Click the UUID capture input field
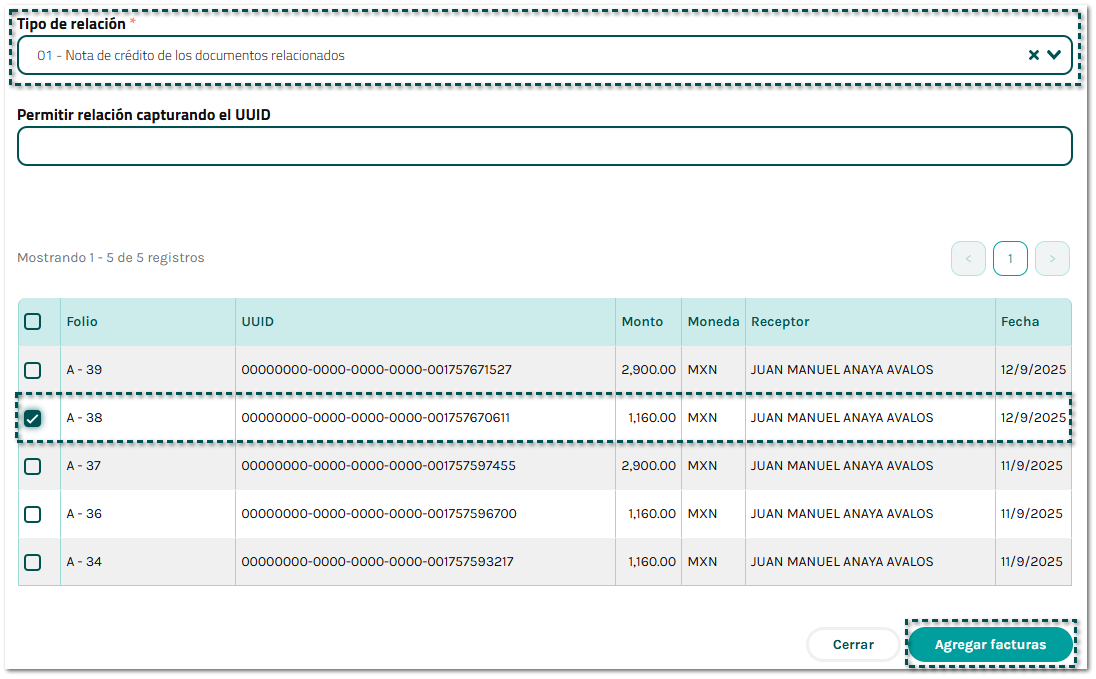1096x679 pixels. click(x=544, y=146)
